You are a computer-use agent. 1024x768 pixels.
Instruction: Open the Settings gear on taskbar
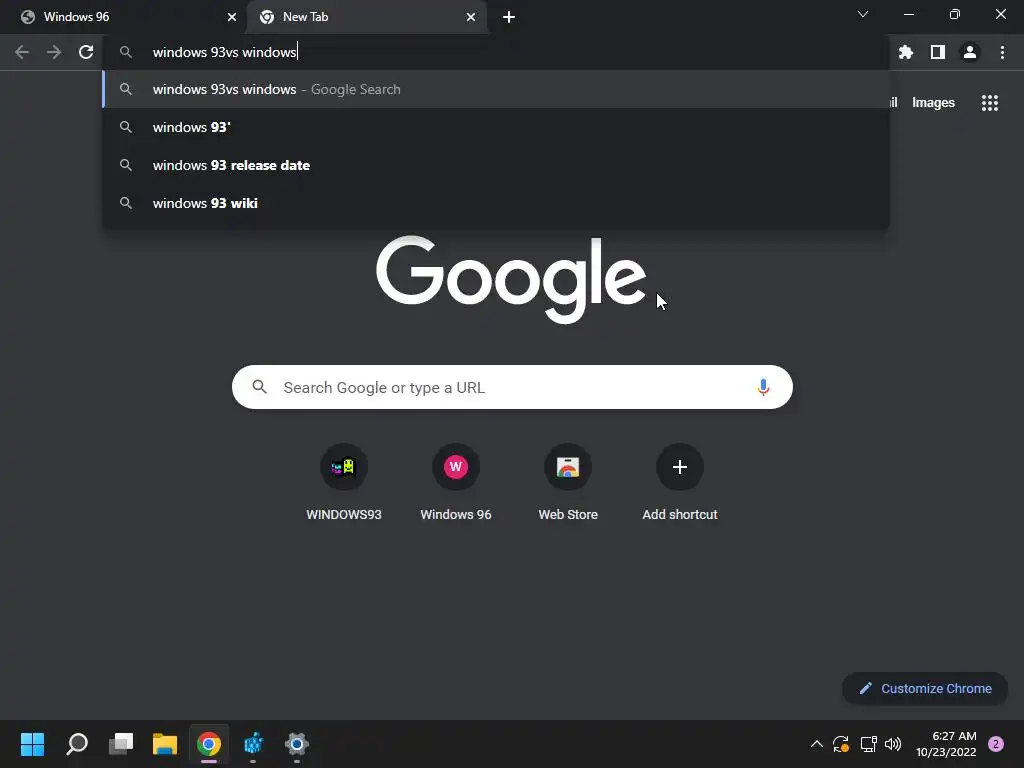[x=296, y=744]
